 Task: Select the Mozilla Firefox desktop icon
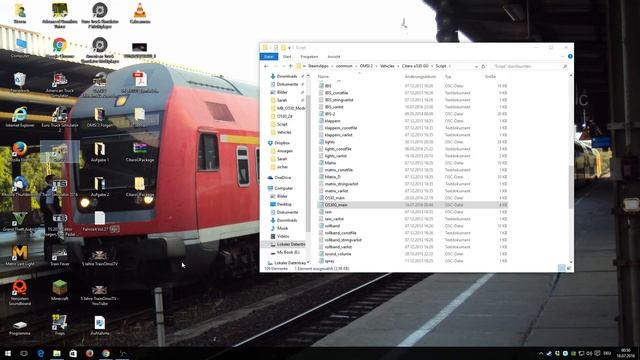20,152
